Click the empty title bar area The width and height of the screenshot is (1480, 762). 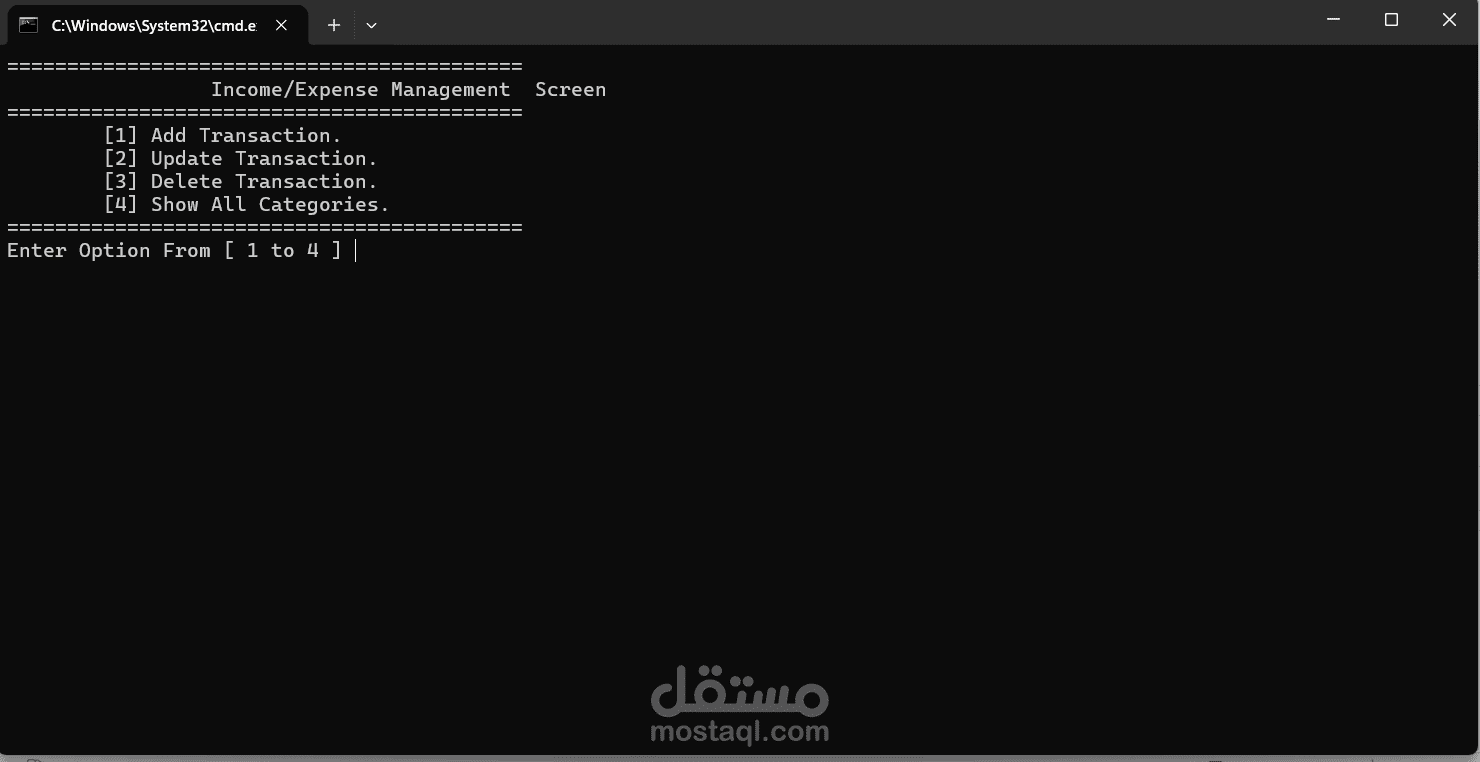(840, 22)
